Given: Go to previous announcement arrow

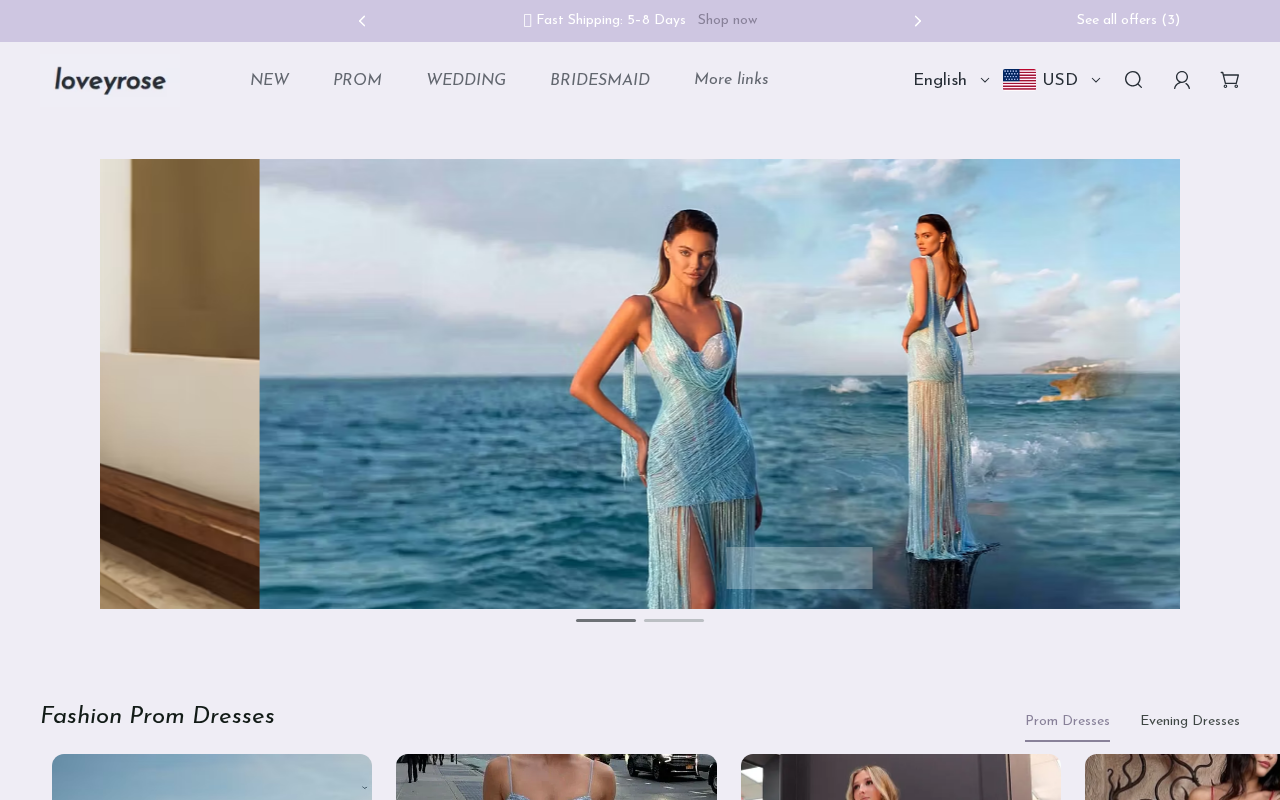Looking at the screenshot, I should pos(362,21).
